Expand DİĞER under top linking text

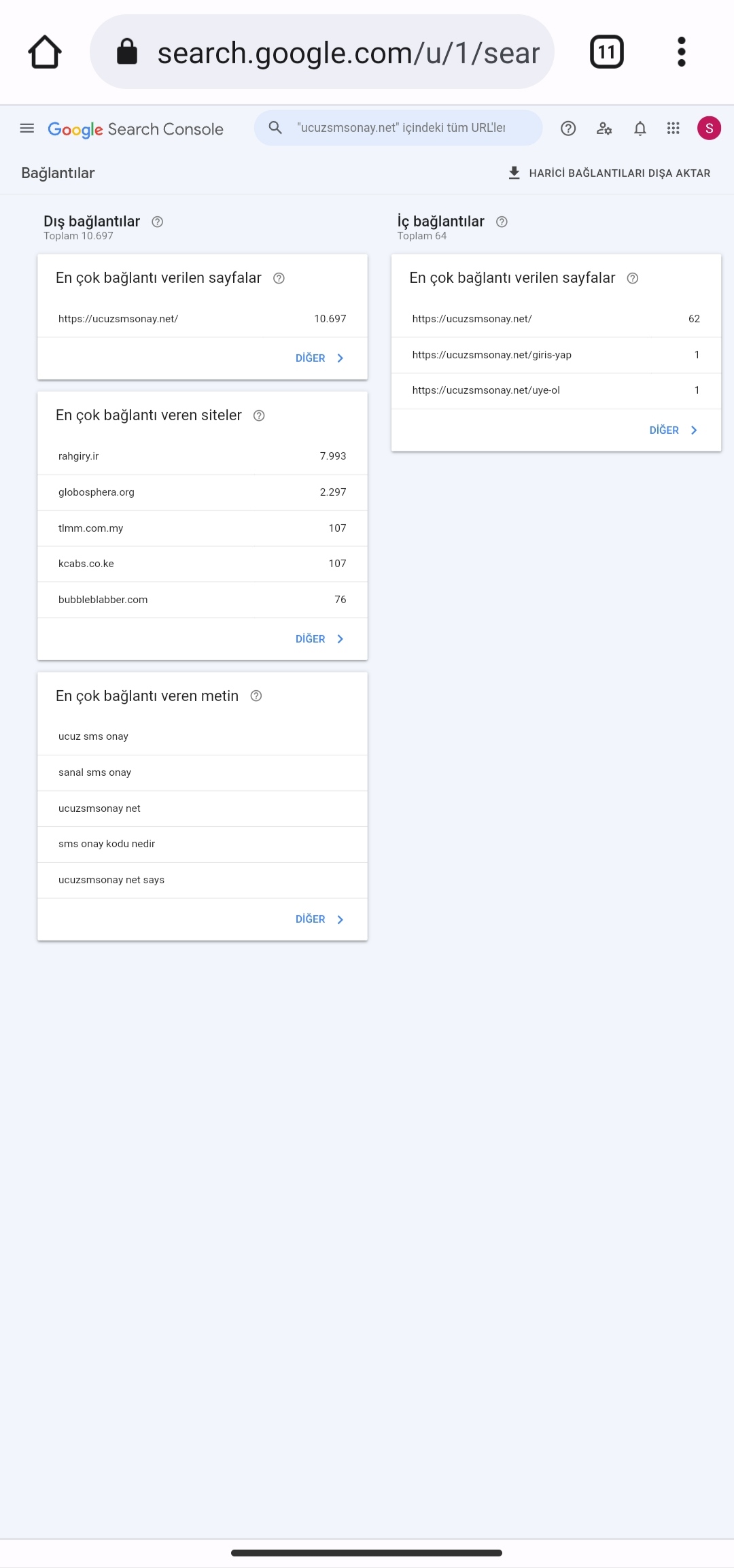[x=320, y=919]
